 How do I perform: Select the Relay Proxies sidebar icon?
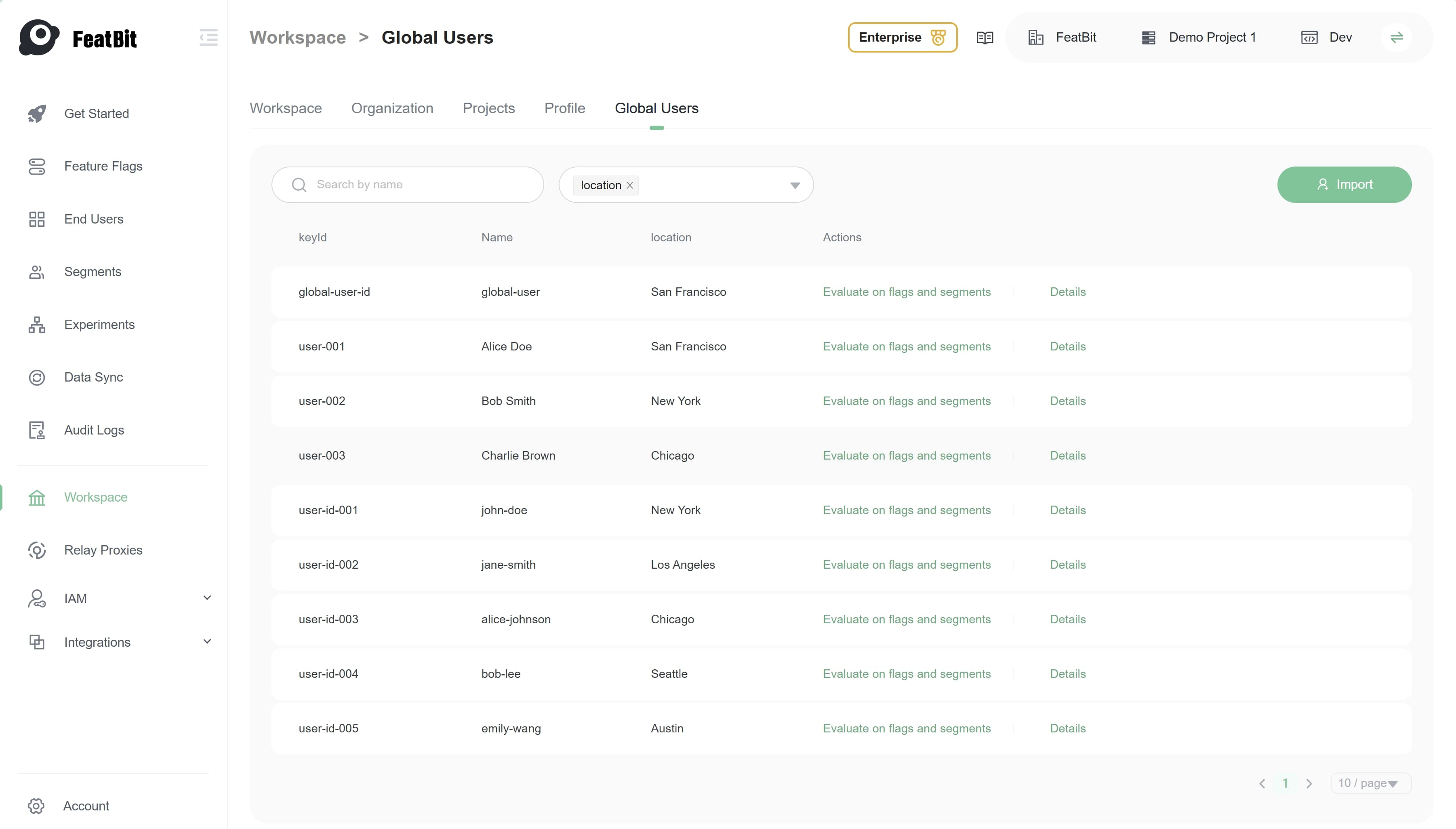[x=37, y=550]
